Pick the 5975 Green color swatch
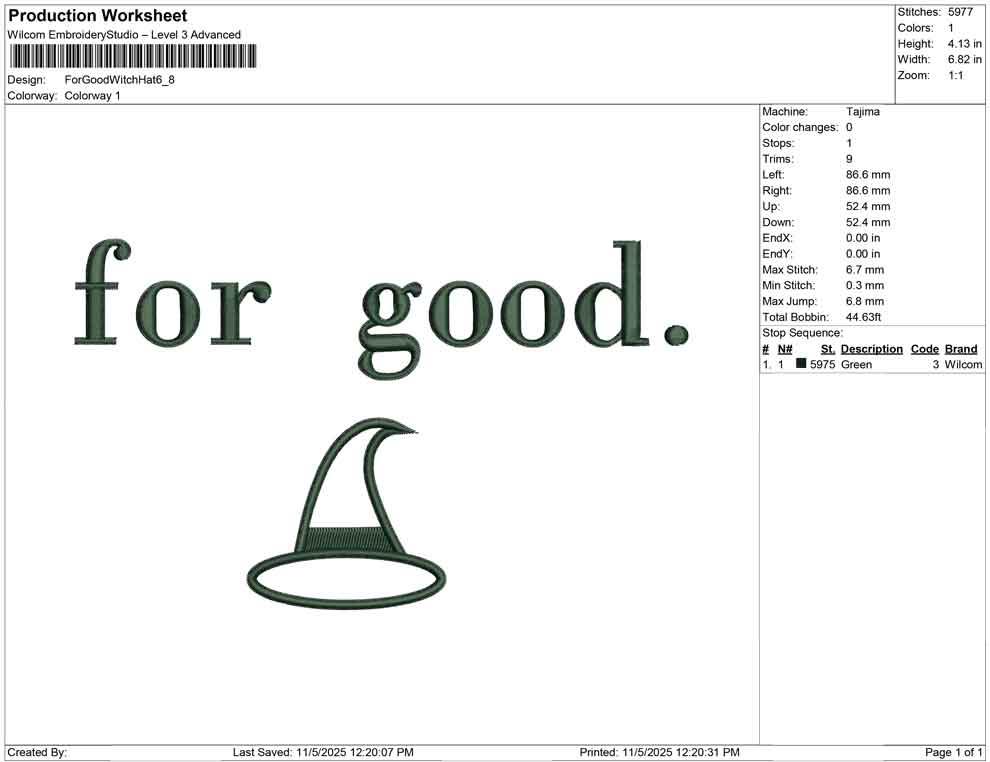Image resolution: width=990 pixels, height=762 pixels. point(822,364)
